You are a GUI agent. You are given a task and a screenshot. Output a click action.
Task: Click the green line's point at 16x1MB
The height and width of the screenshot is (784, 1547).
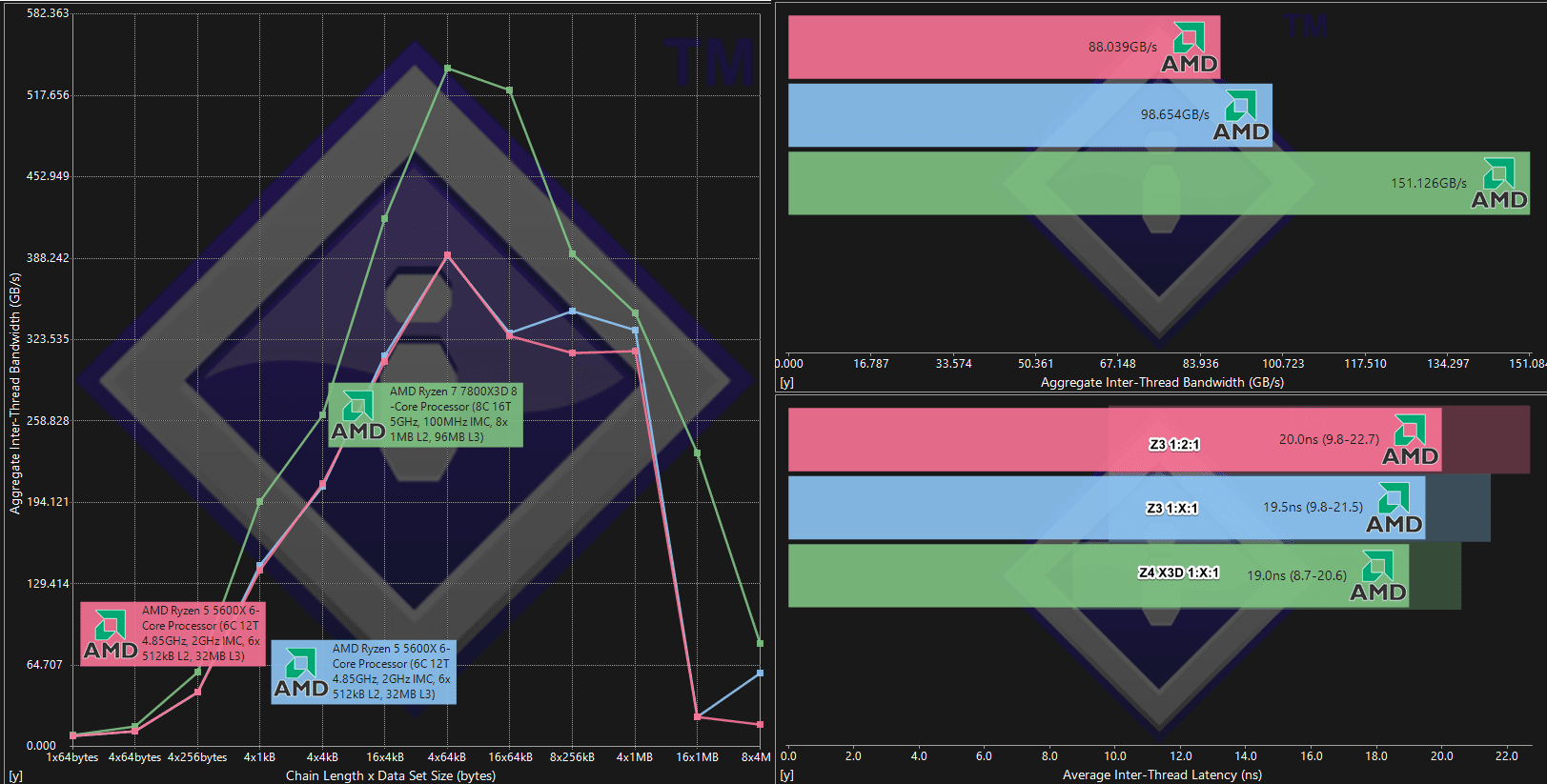698,453
